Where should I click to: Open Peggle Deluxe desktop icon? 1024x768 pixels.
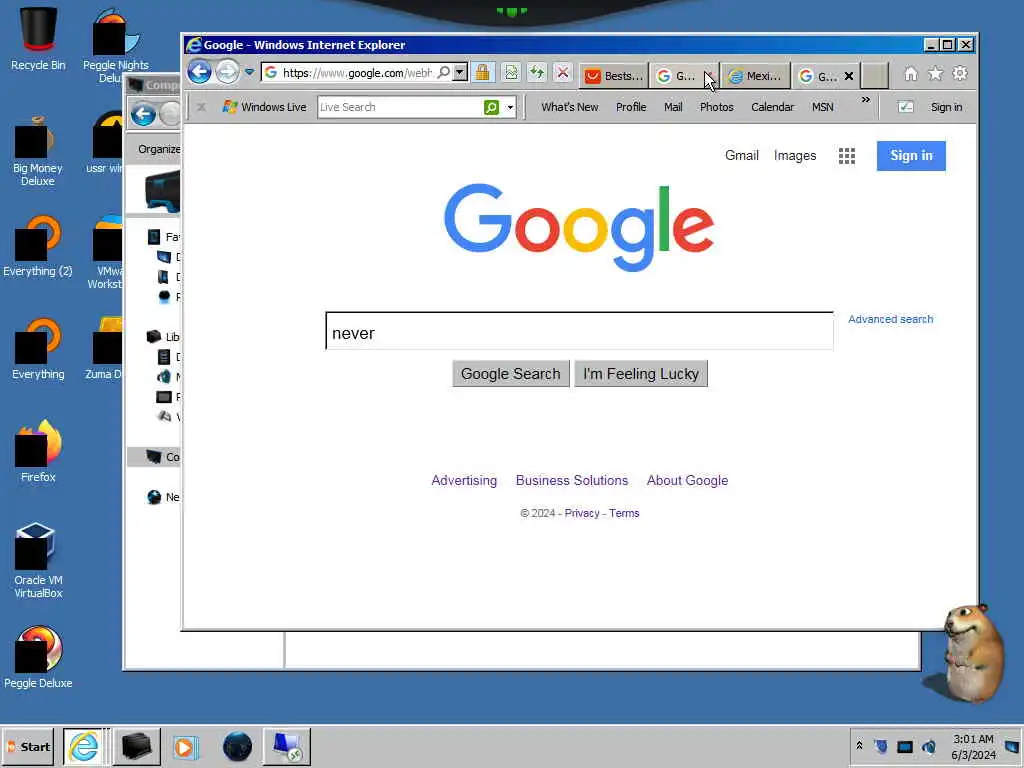click(38, 658)
